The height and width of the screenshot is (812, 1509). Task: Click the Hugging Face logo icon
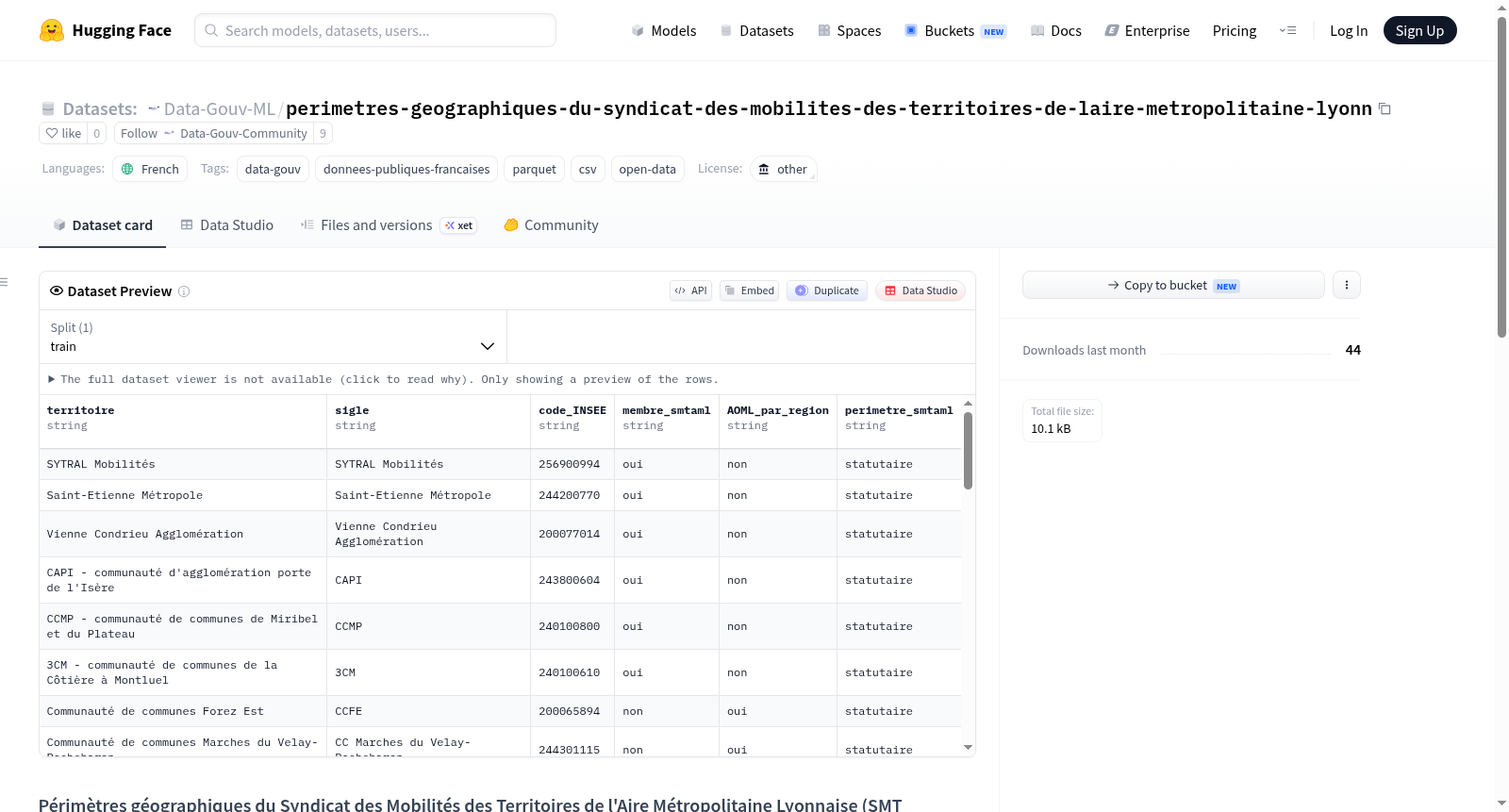52,30
